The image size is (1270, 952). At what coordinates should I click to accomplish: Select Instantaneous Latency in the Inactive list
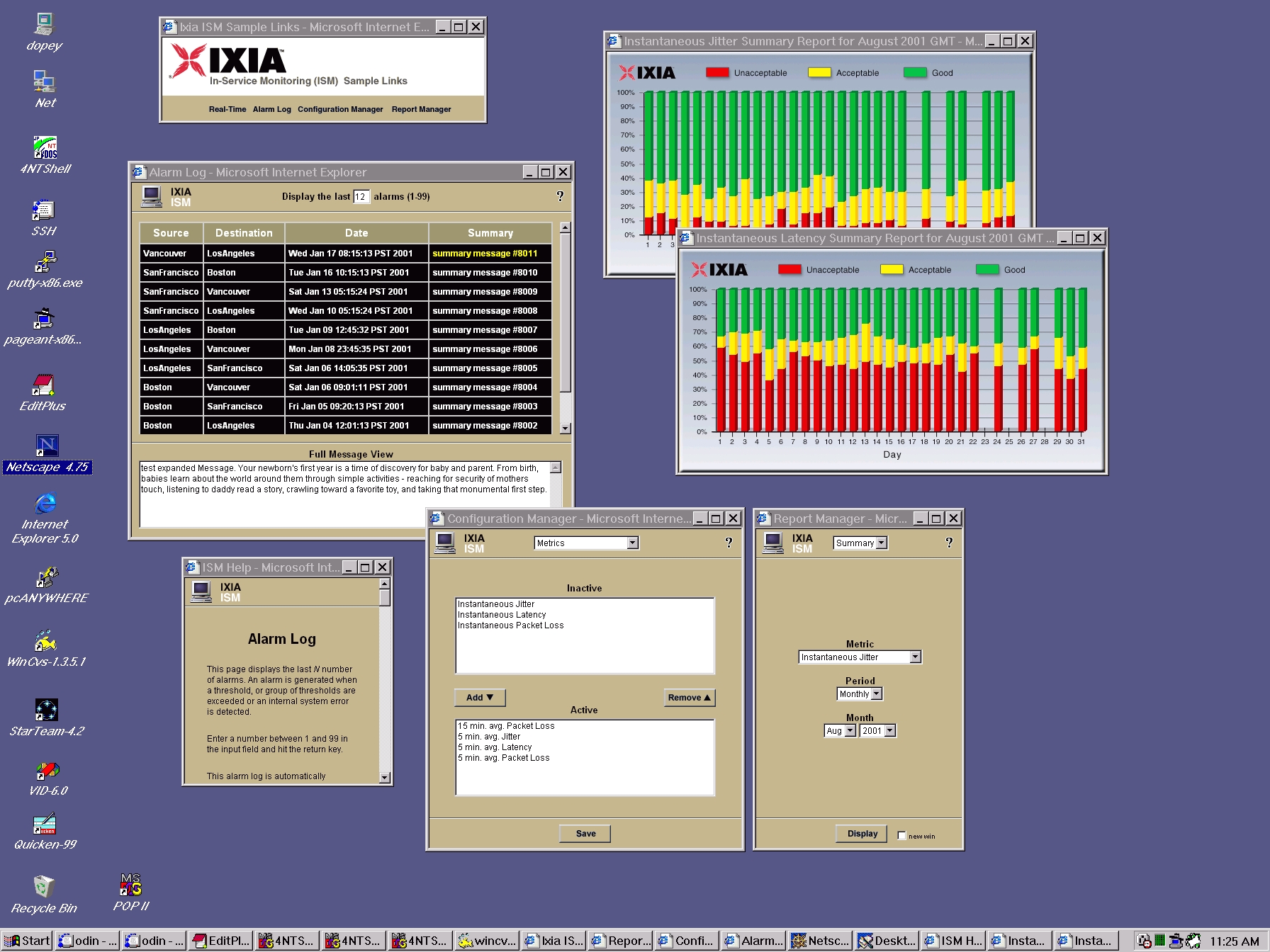[502, 615]
